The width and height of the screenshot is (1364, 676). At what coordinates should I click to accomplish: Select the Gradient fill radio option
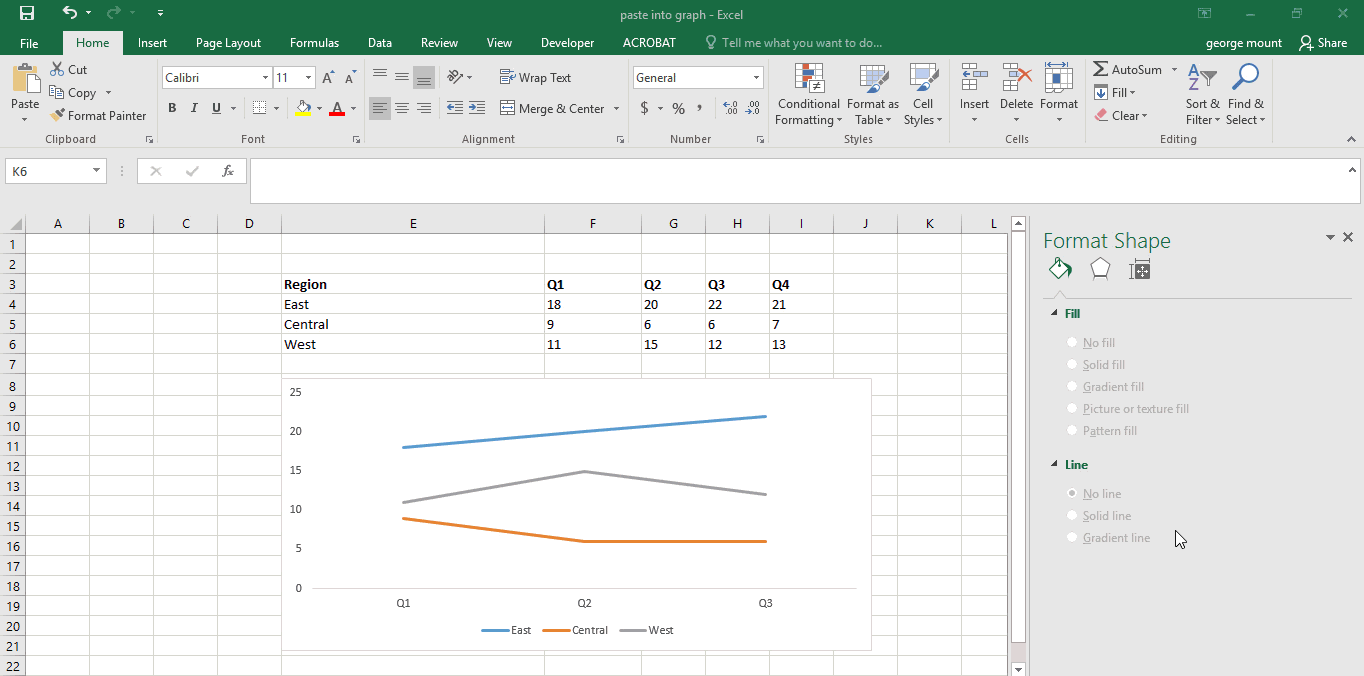(1073, 387)
